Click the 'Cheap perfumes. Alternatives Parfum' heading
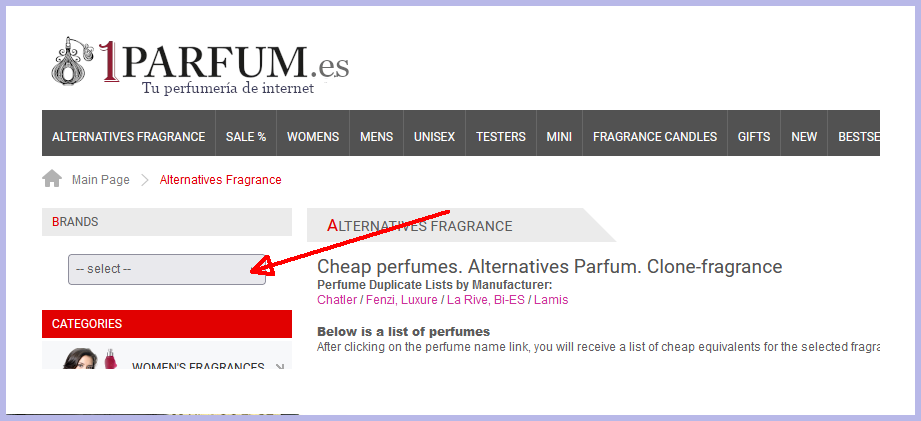The height and width of the screenshot is (421, 921). [550, 267]
